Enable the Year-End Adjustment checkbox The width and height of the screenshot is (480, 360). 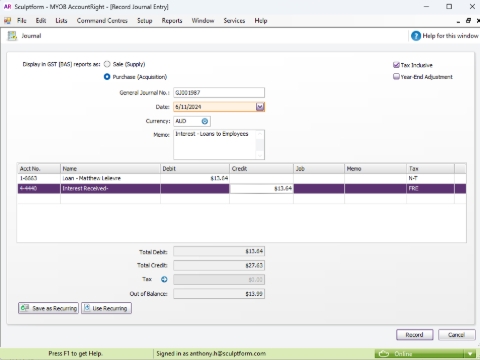click(396, 77)
